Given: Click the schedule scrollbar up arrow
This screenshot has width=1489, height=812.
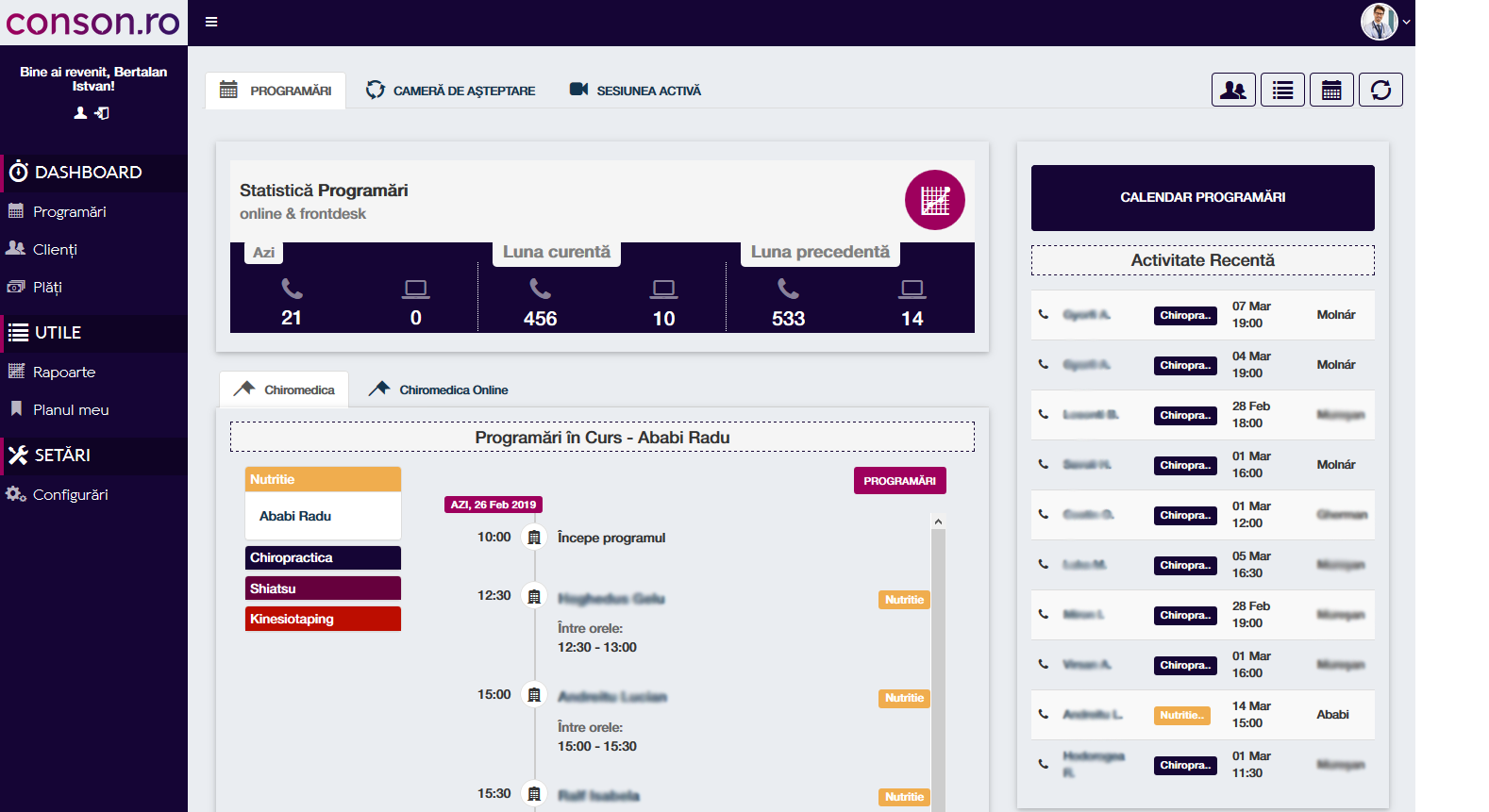Looking at the screenshot, I should point(938,522).
